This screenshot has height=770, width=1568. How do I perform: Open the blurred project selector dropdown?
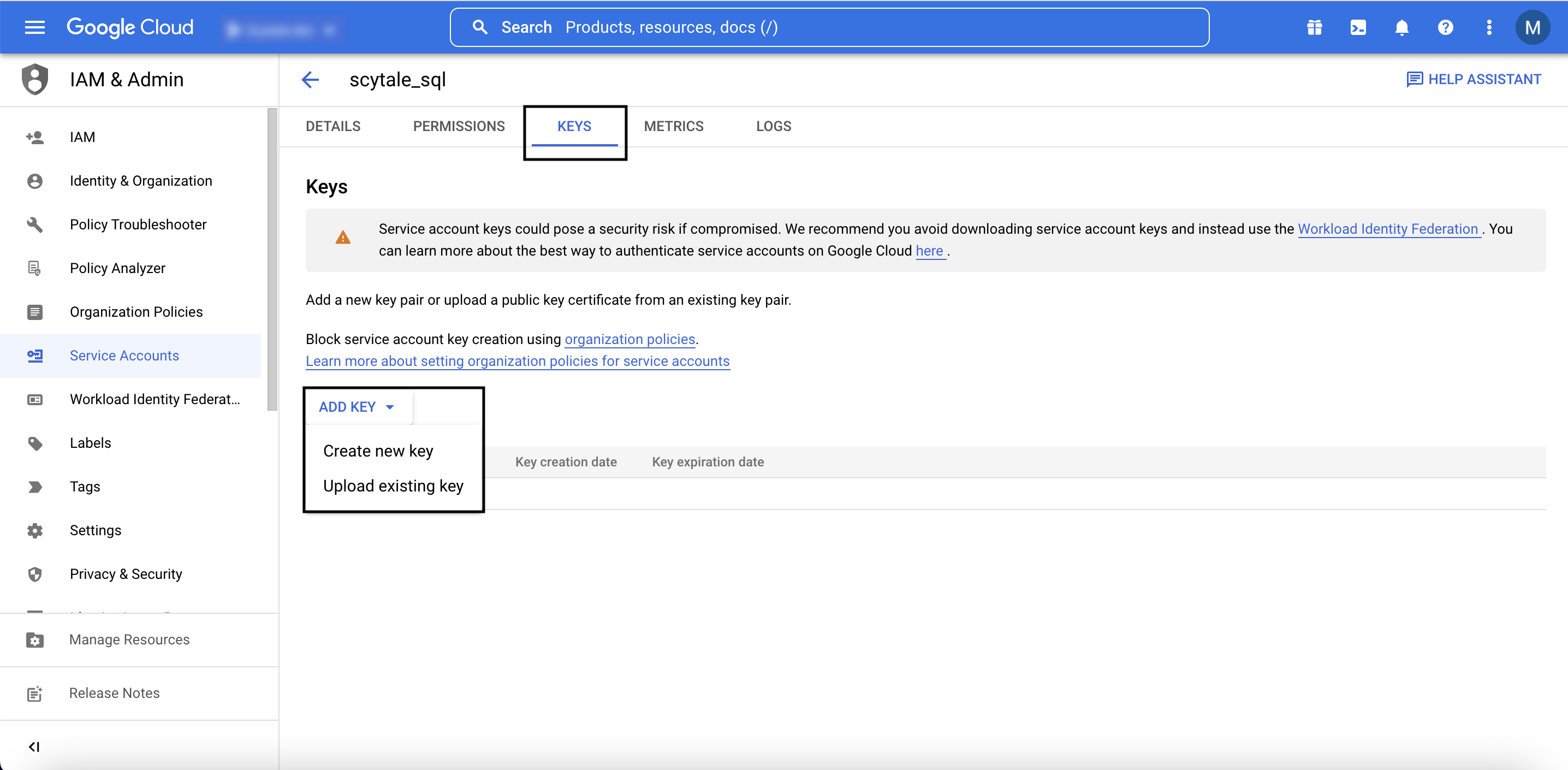click(x=282, y=29)
